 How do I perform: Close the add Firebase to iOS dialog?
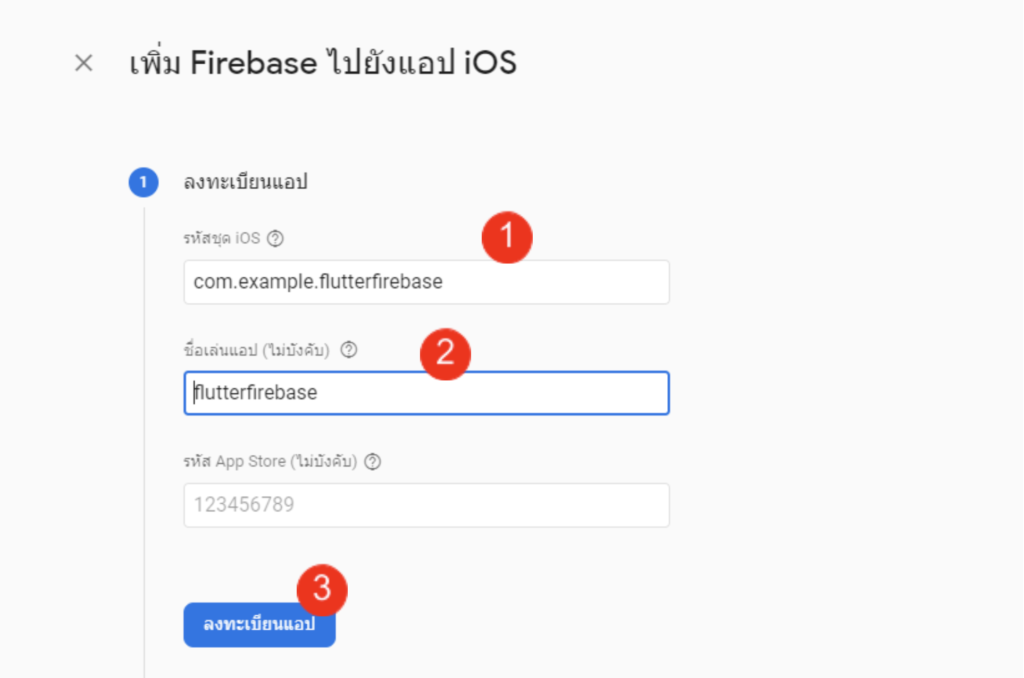[x=84, y=63]
